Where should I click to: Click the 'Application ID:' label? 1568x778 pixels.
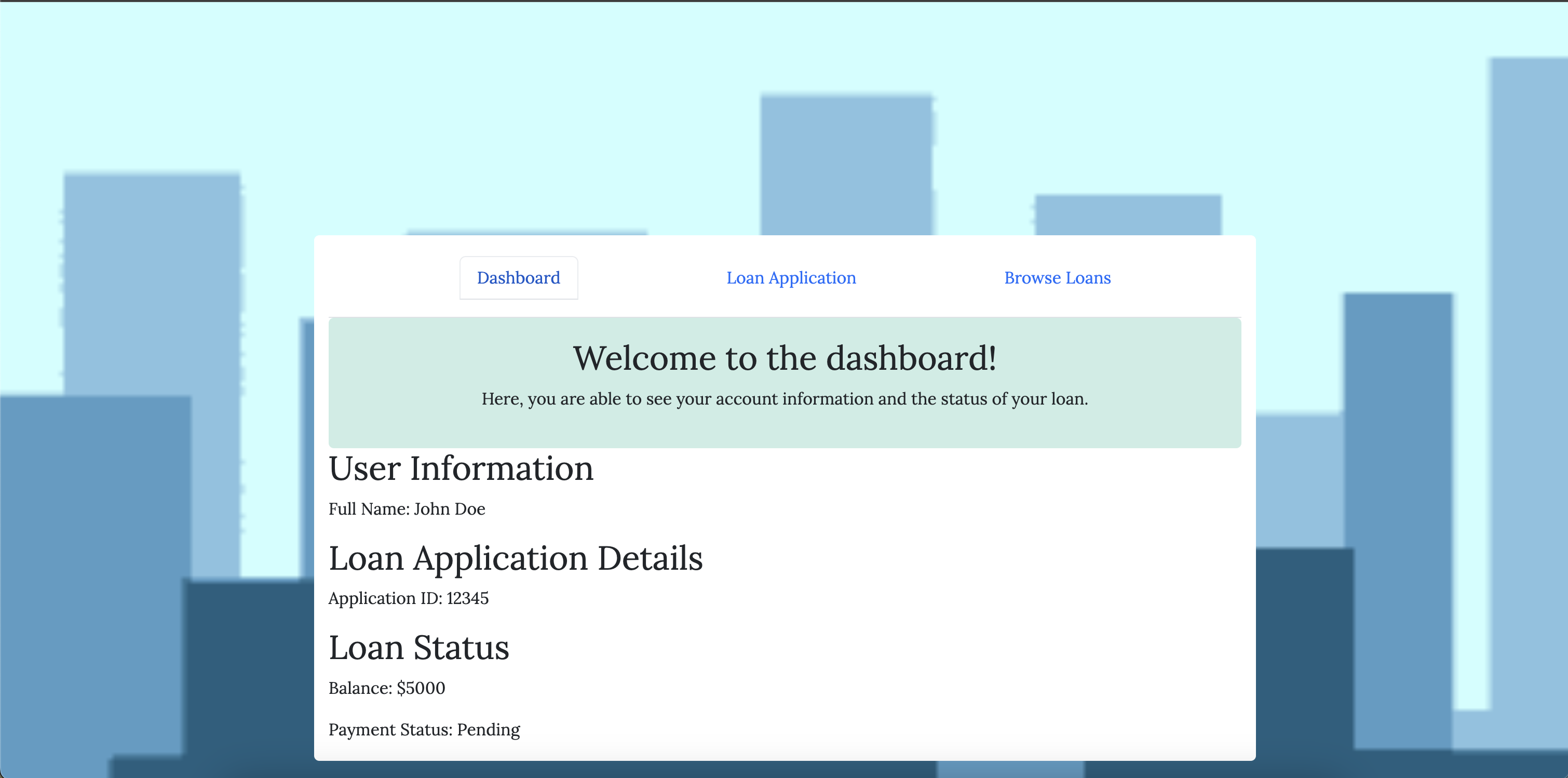click(385, 598)
